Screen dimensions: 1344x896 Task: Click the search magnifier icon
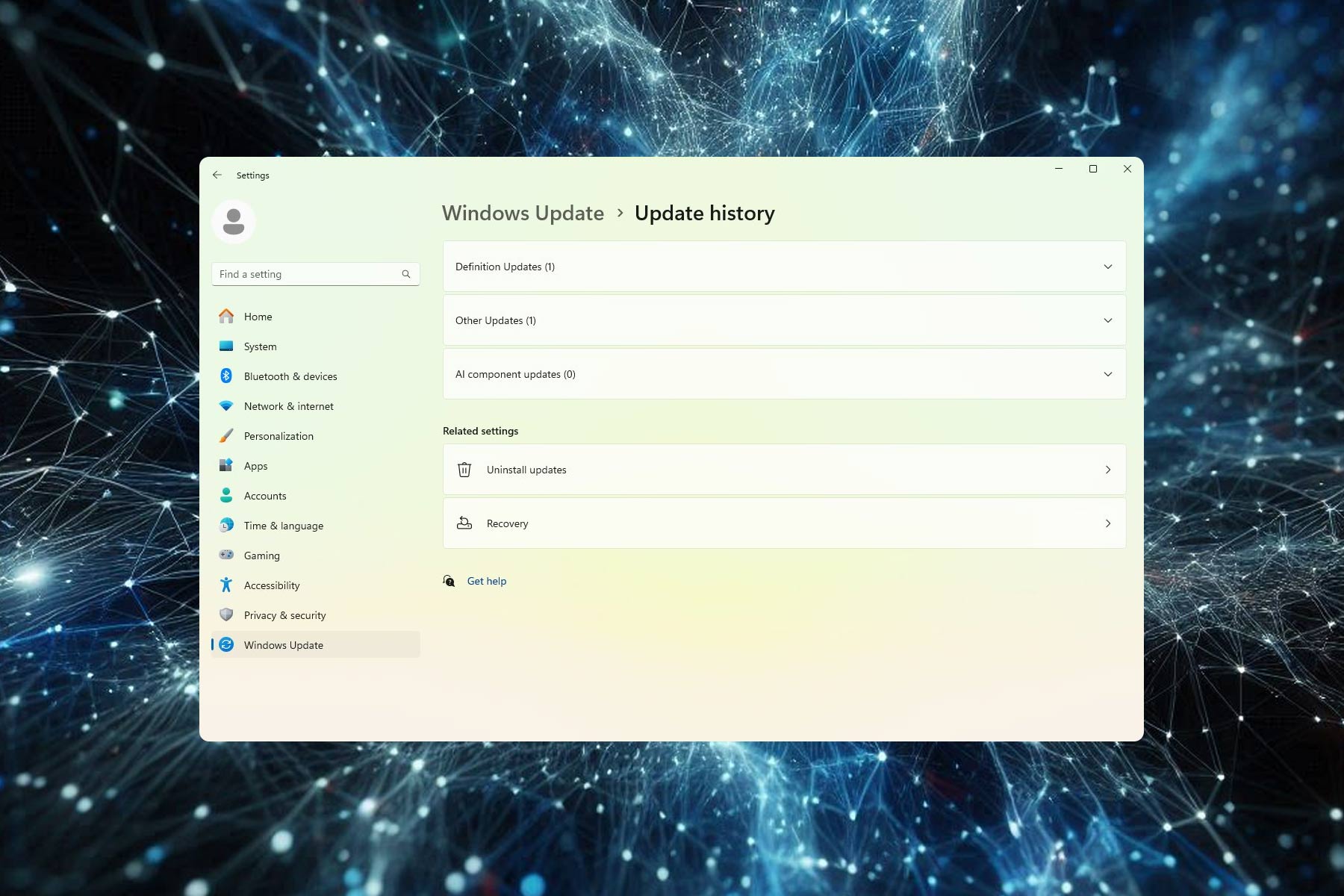406,274
